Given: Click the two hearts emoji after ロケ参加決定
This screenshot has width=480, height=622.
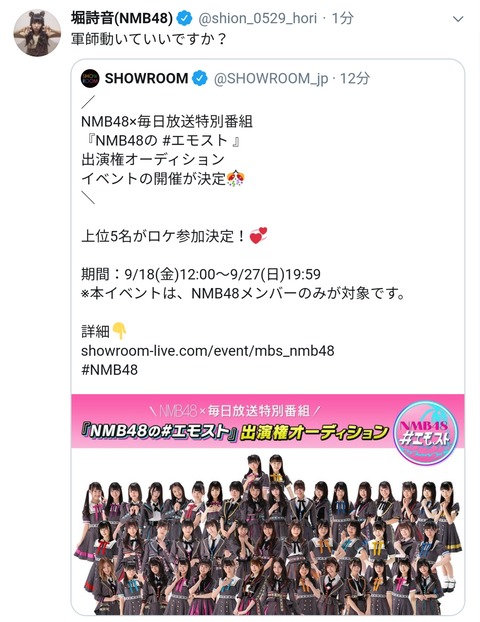Looking at the screenshot, I should 258,236.
